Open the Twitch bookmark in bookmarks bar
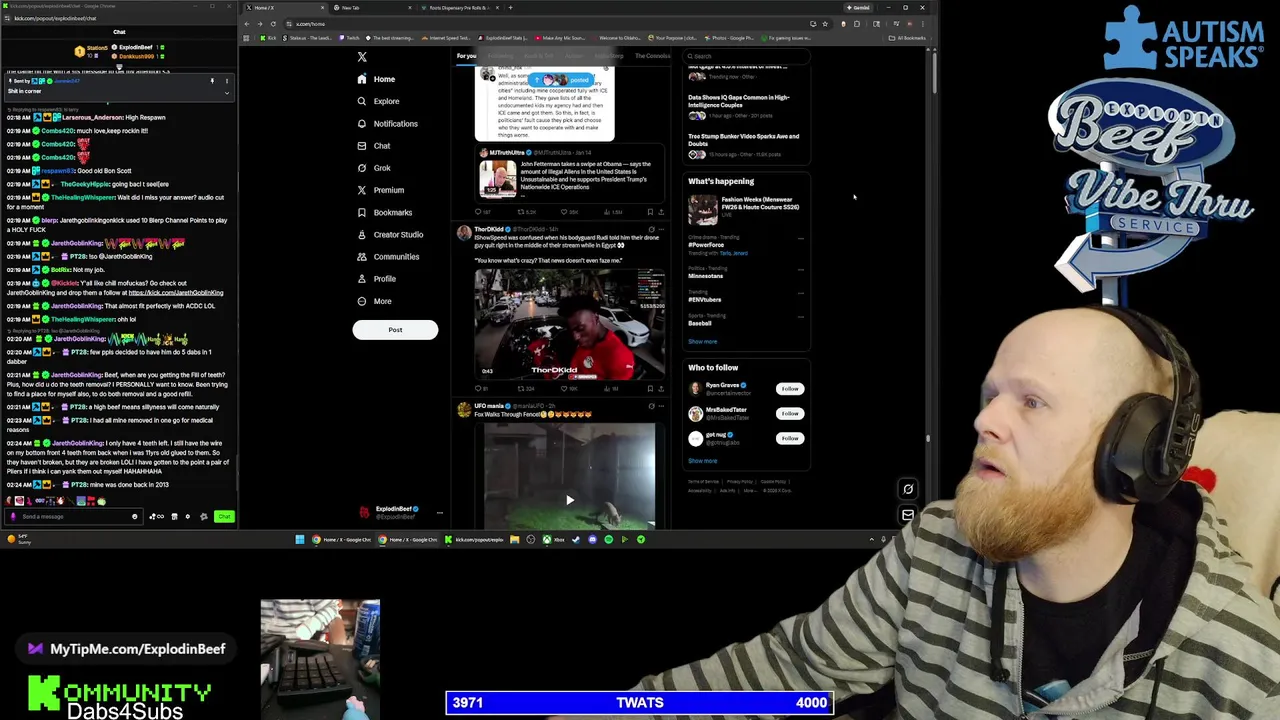Viewport: 1280px width, 720px height. pyautogui.click(x=351, y=38)
